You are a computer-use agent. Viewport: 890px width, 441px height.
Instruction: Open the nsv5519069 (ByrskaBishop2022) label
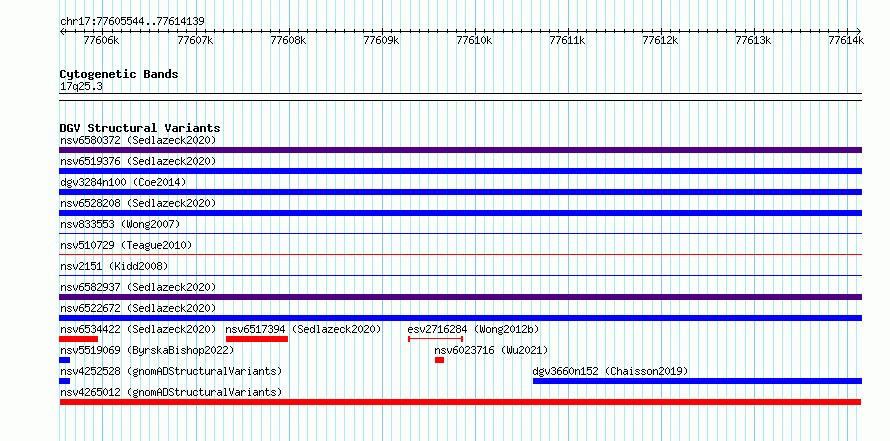[147, 350]
